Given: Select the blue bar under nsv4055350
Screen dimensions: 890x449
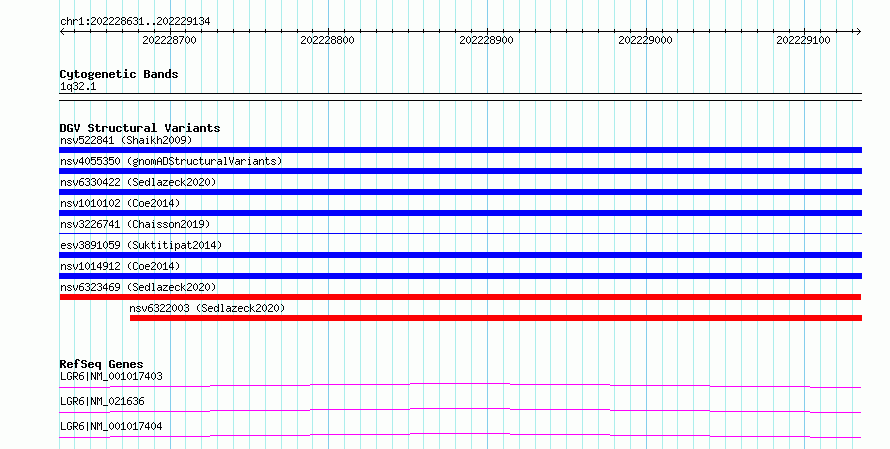Looking at the screenshot, I should (460, 171).
